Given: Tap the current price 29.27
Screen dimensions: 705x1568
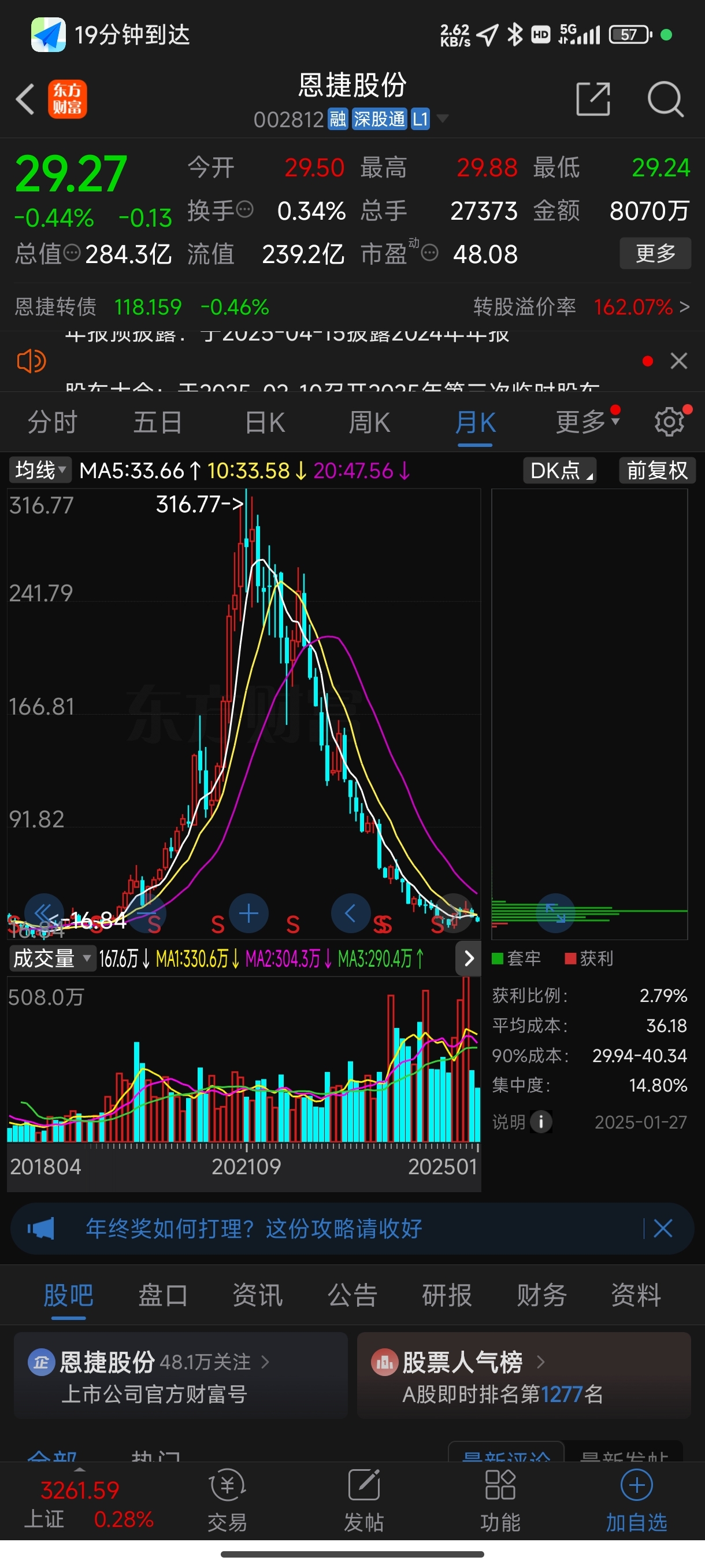Looking at the screenshot, I should point(71,173).
